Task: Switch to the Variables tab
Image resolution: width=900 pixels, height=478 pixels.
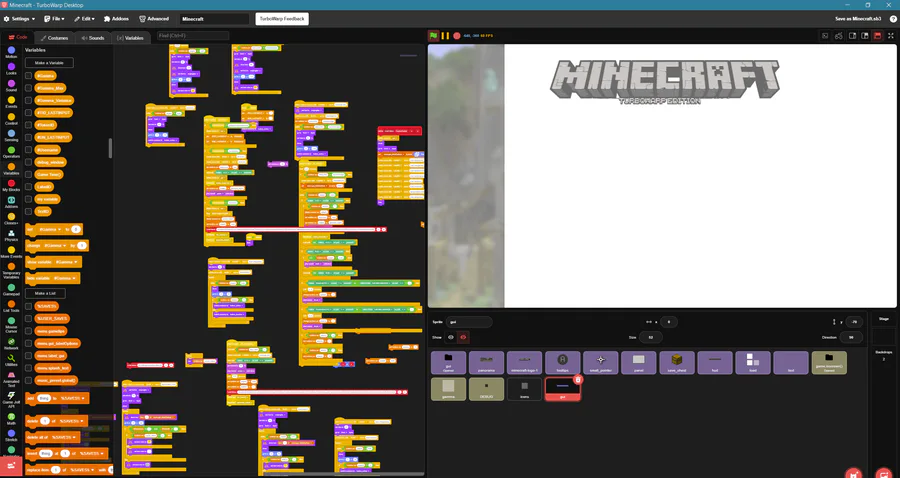Action: pyautogui.click(x=130, y=38)
